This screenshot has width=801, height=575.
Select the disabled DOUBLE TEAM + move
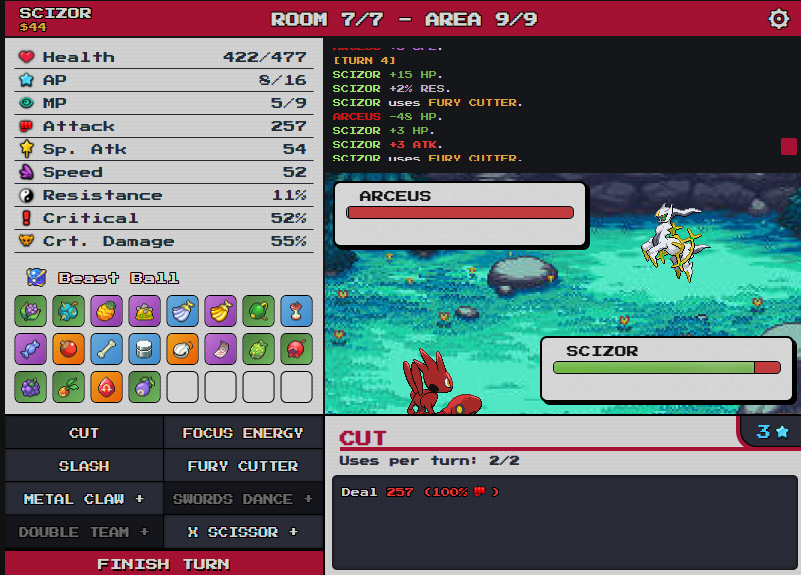point(84,532)
